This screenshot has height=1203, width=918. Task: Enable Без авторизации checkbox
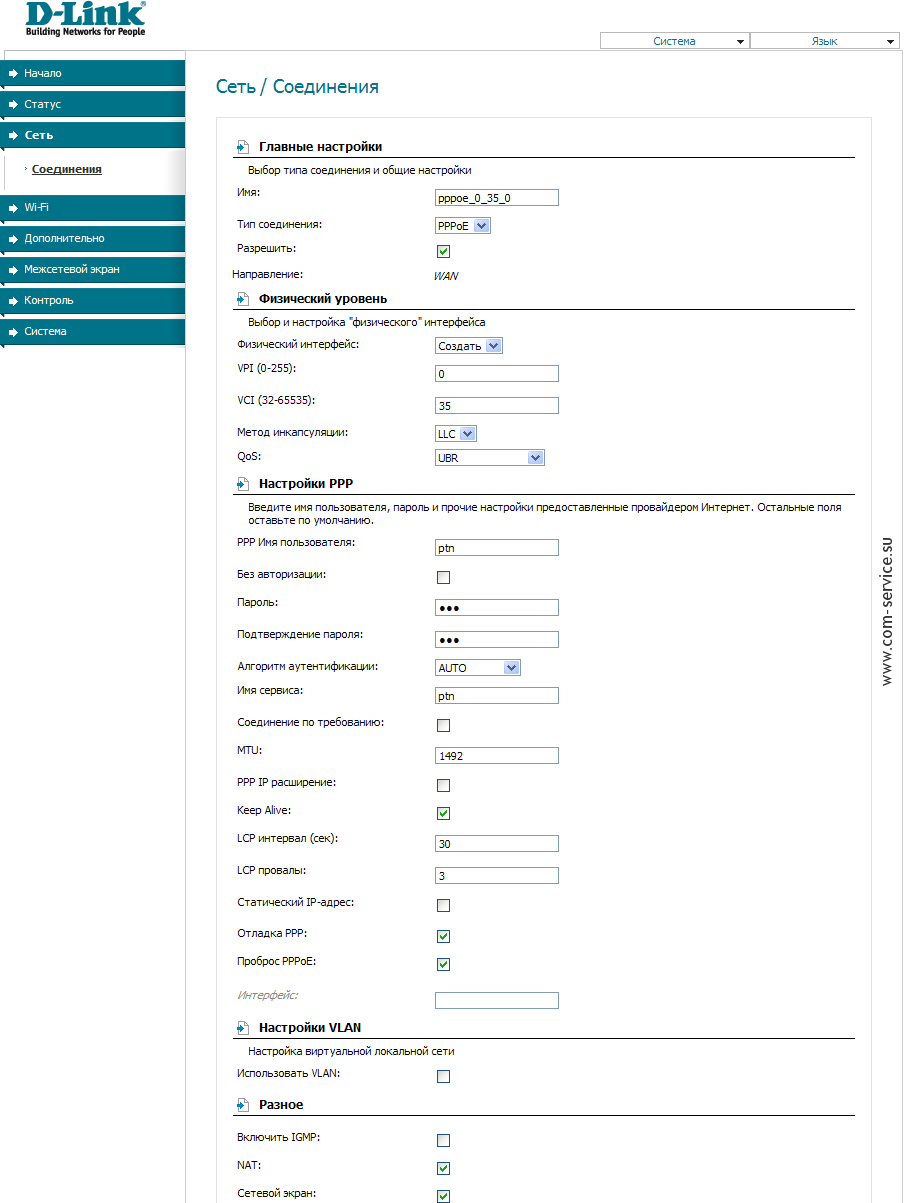point(443,577)
